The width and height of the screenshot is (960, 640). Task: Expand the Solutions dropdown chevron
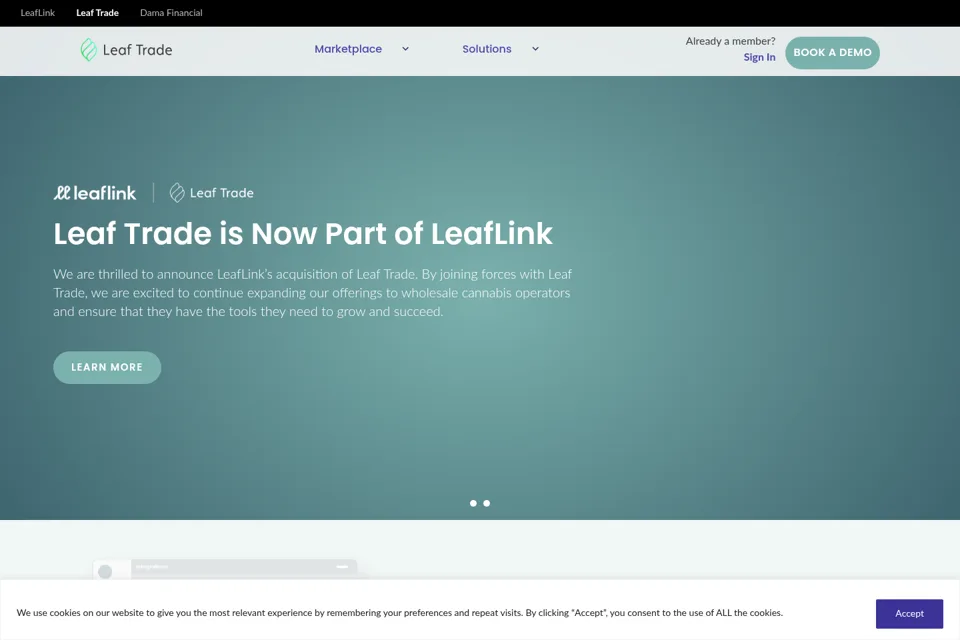click(x=535, y=49)
